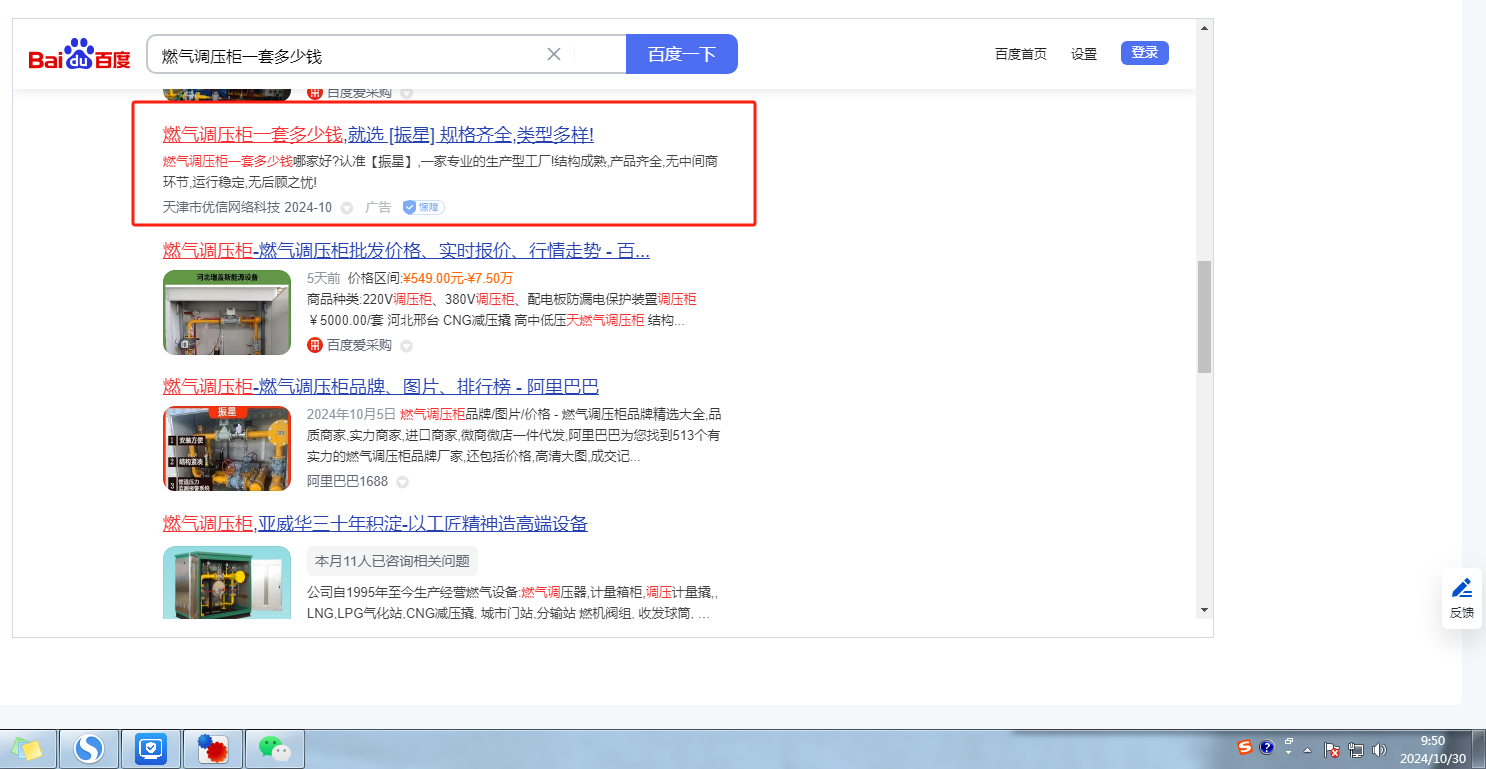
Task: Open Sogou browser from the taskbar
Action: [x=89, y=748]
